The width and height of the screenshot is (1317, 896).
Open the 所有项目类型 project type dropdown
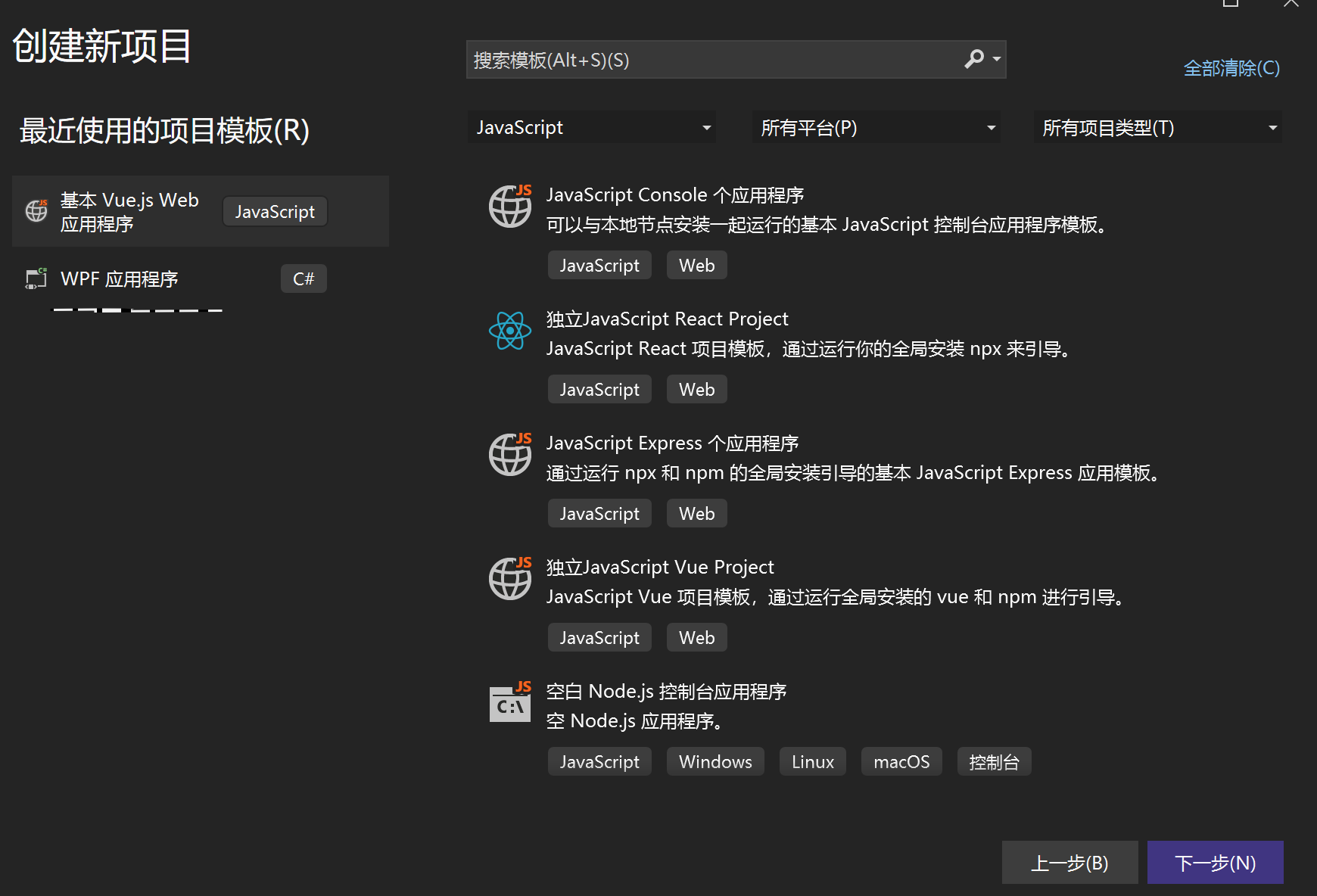click(1158, 128)
